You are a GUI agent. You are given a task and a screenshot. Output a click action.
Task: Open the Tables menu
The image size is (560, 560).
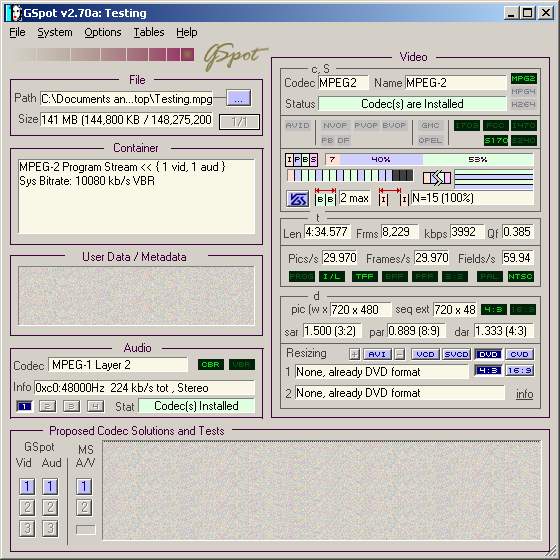149,32
